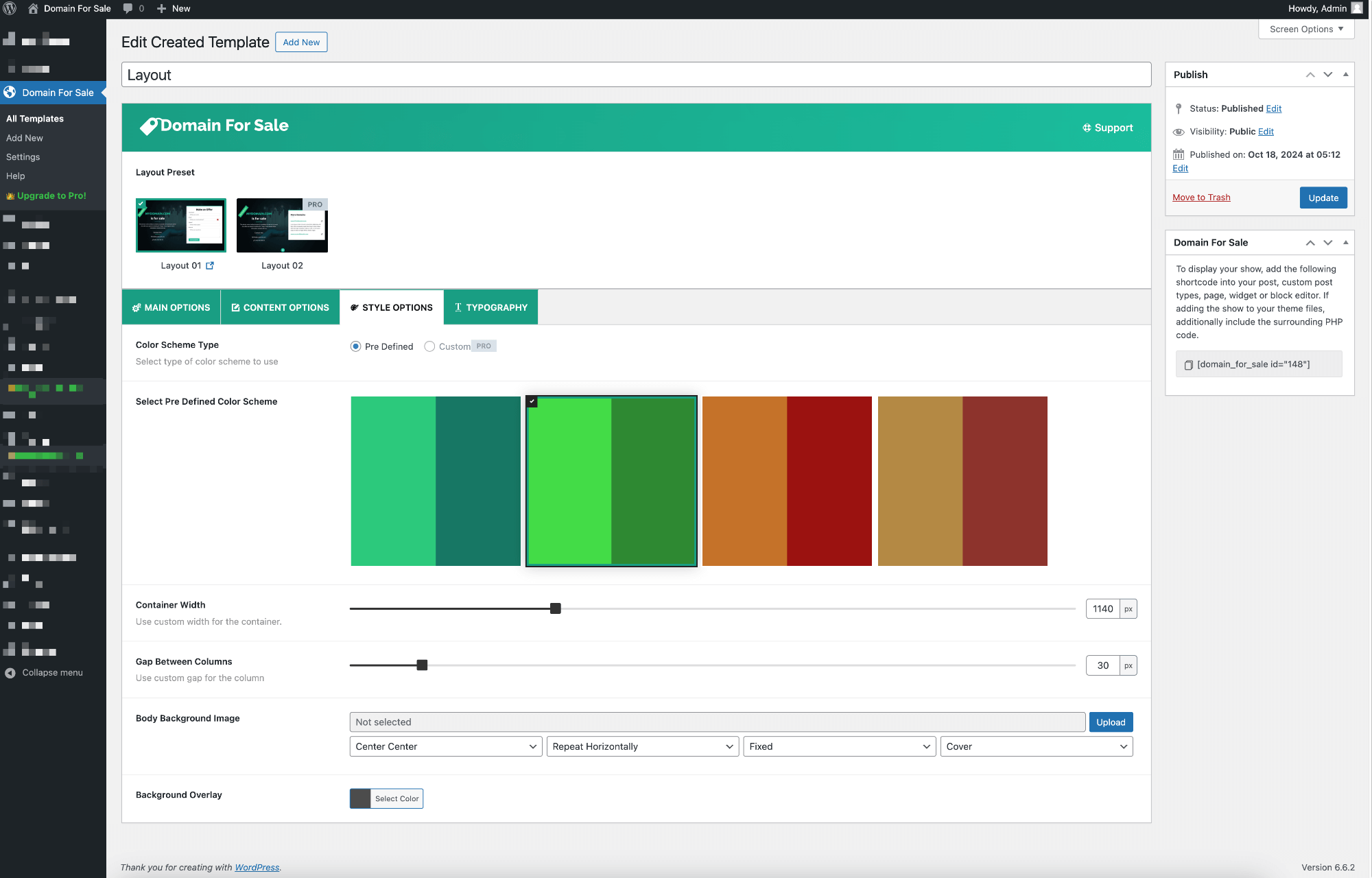This screenshot has width=1372, height=878.
Task: Toggle the Publish panel collapse triangle
Action: point(1346,75)
